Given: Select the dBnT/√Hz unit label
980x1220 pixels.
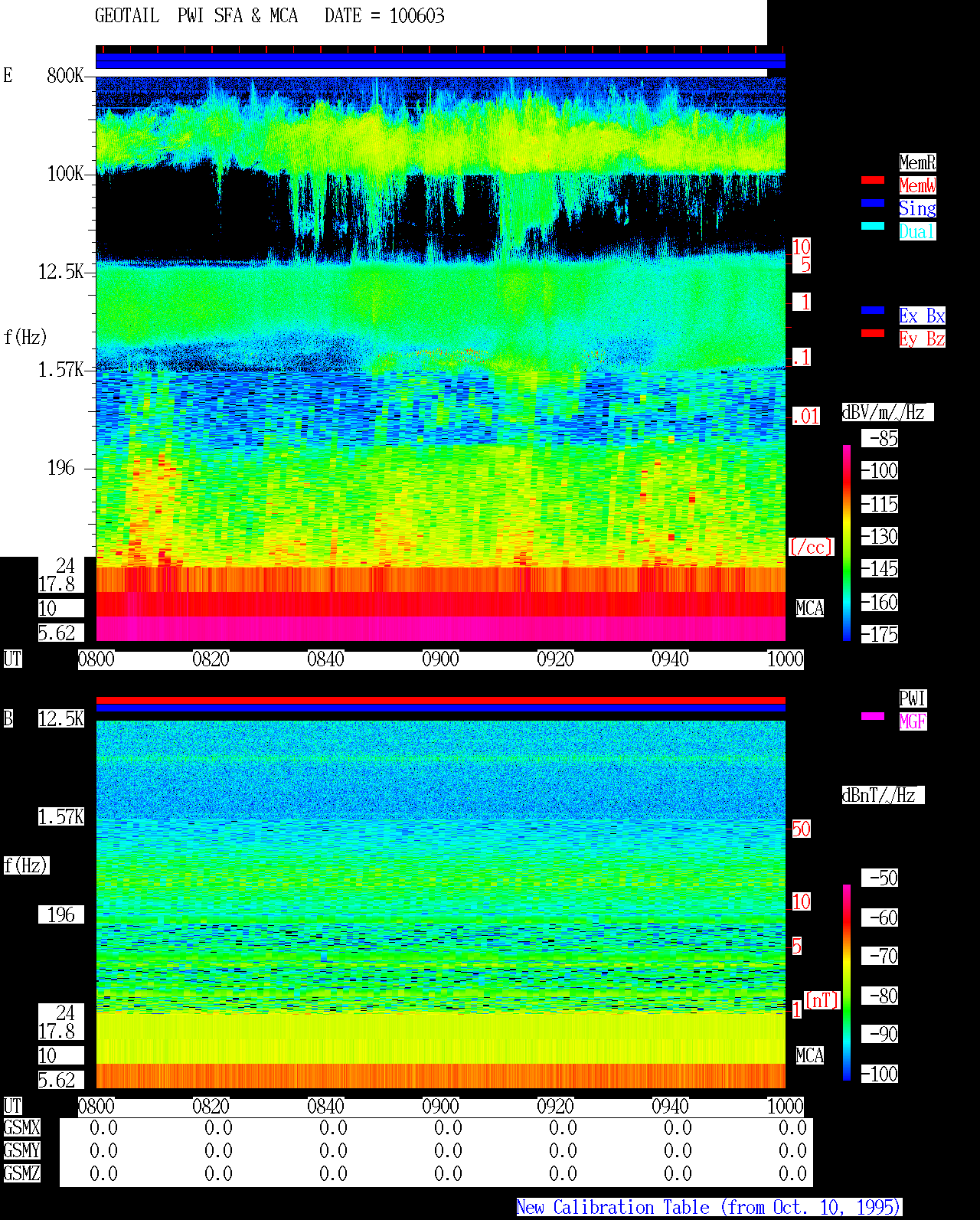Looking at the screenshot, I should [x=883, y=795].
